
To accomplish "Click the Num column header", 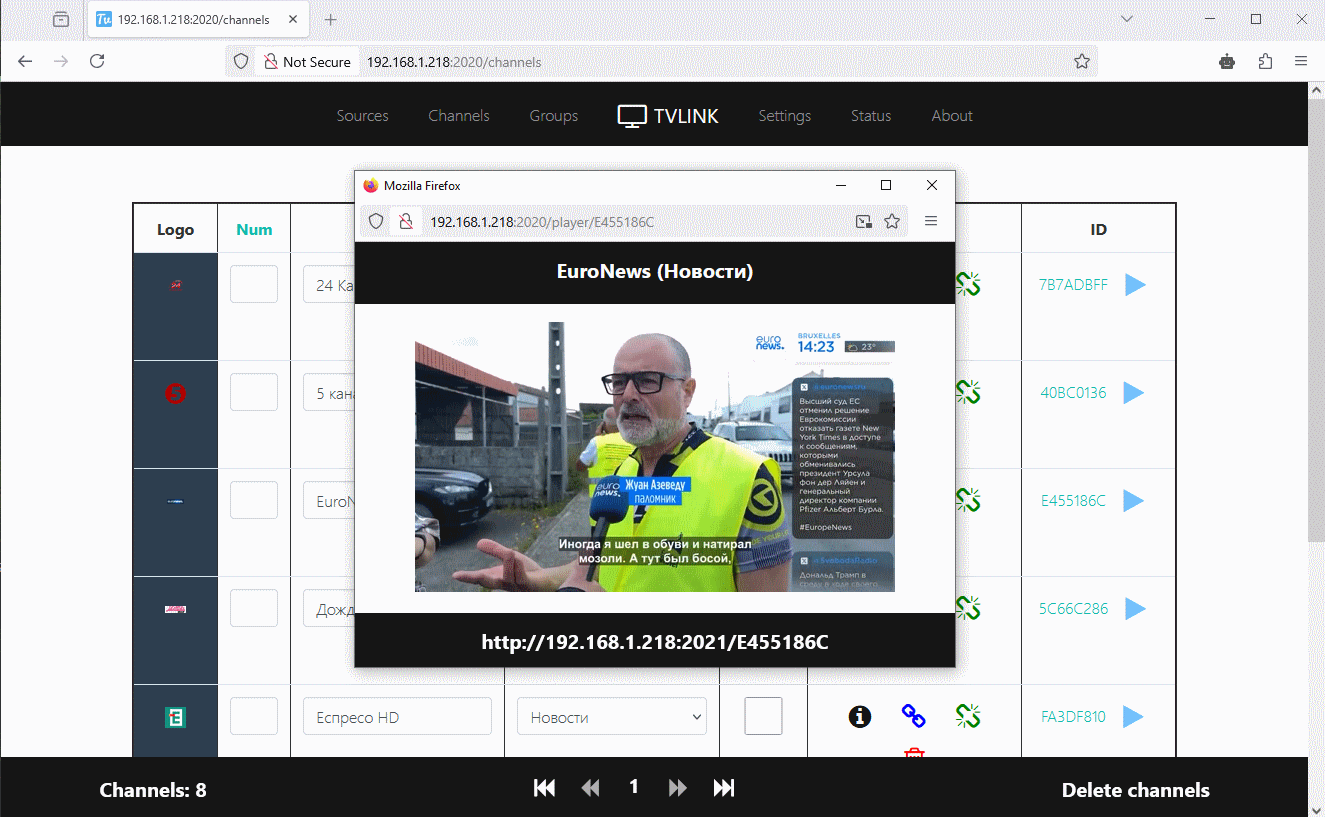I will point(254,229).
